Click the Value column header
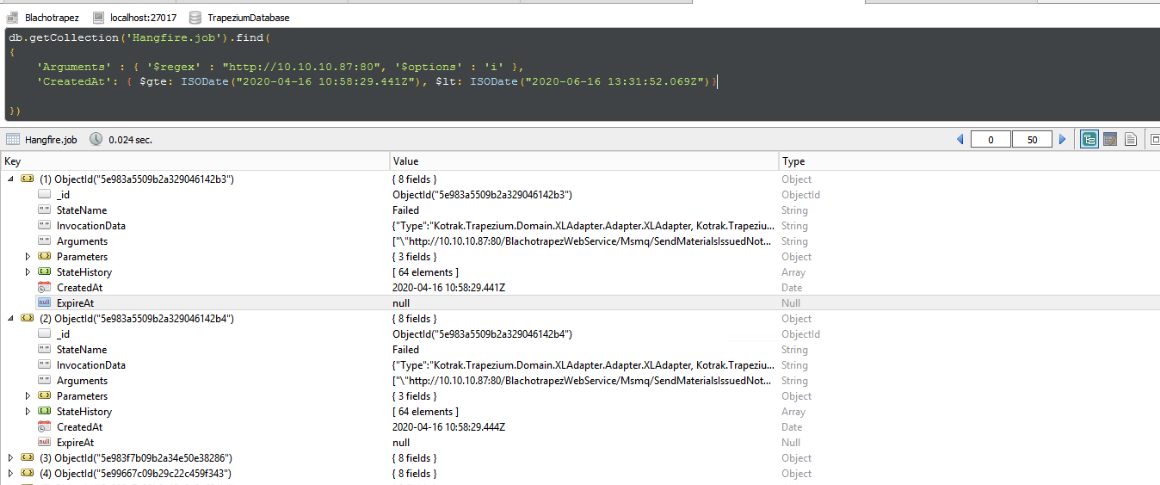Viewport: 1160px width, 485px height. click(584, 161)
